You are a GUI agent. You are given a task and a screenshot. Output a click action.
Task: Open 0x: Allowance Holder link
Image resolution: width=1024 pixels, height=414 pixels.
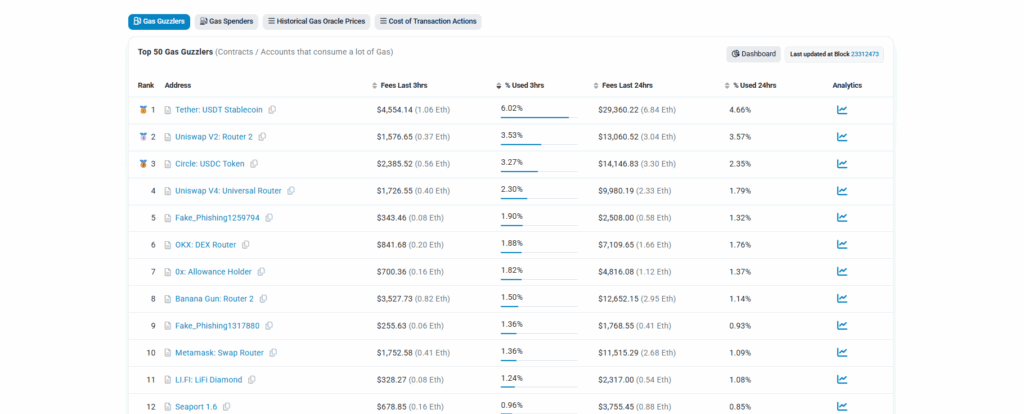point(214,272)
